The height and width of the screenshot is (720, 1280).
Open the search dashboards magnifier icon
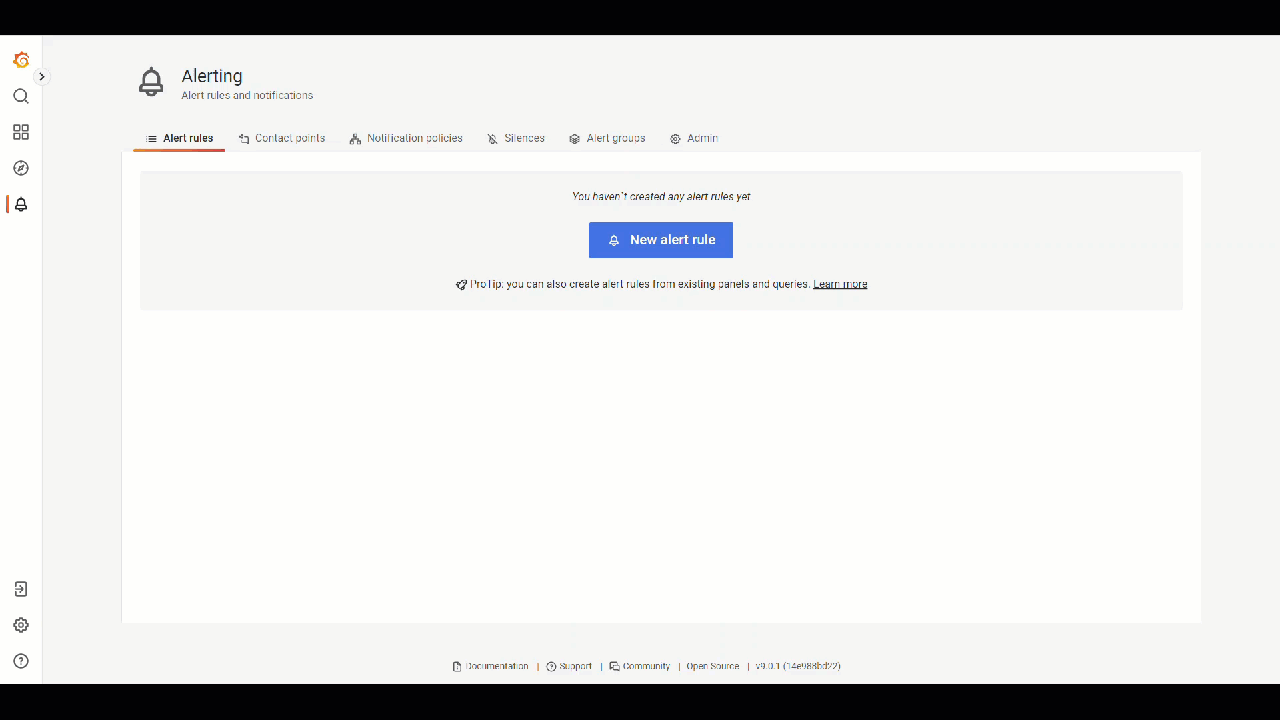[x=21, y=96]
